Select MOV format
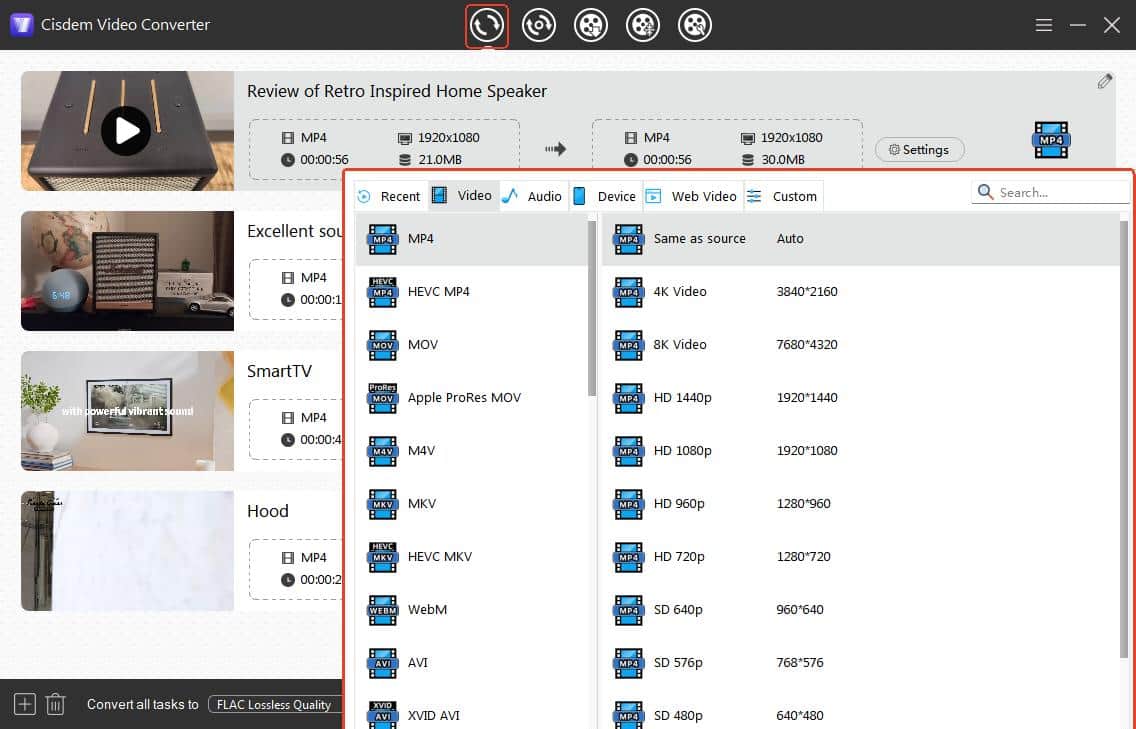 click(472, 344)
